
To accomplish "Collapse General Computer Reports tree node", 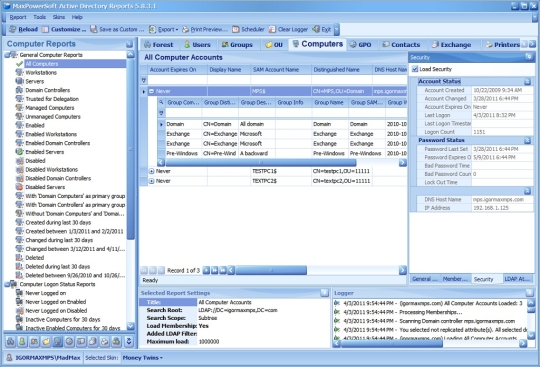I will [x=7, y=55].
